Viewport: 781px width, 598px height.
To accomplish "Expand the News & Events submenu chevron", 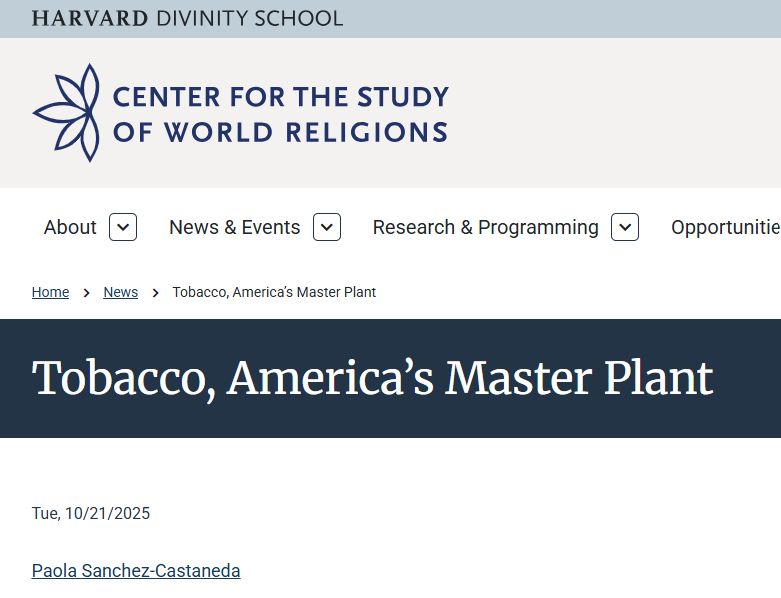I will click(x=327, y=227).
